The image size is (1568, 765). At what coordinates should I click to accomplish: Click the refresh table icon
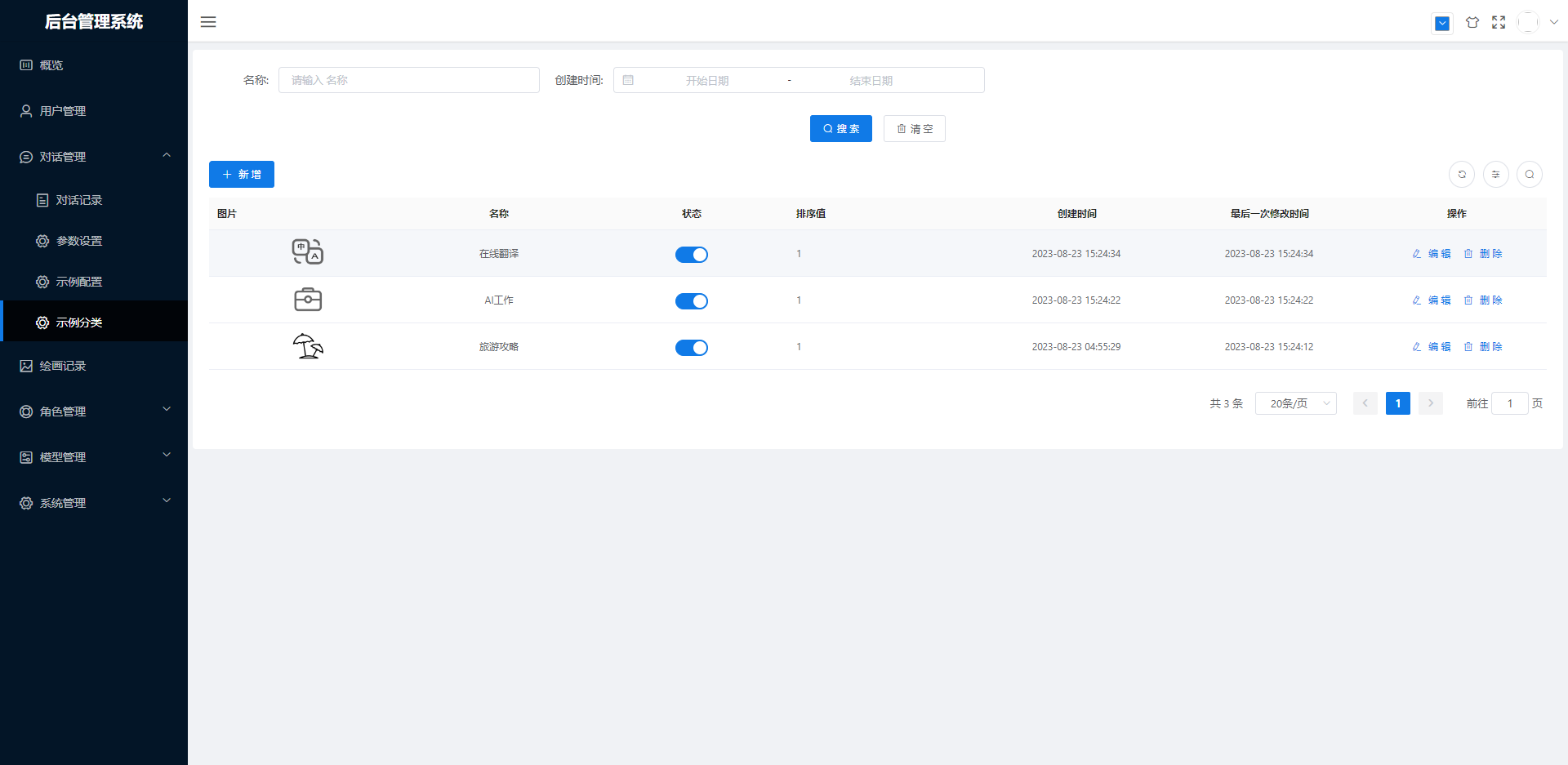tap(1462, 174)
